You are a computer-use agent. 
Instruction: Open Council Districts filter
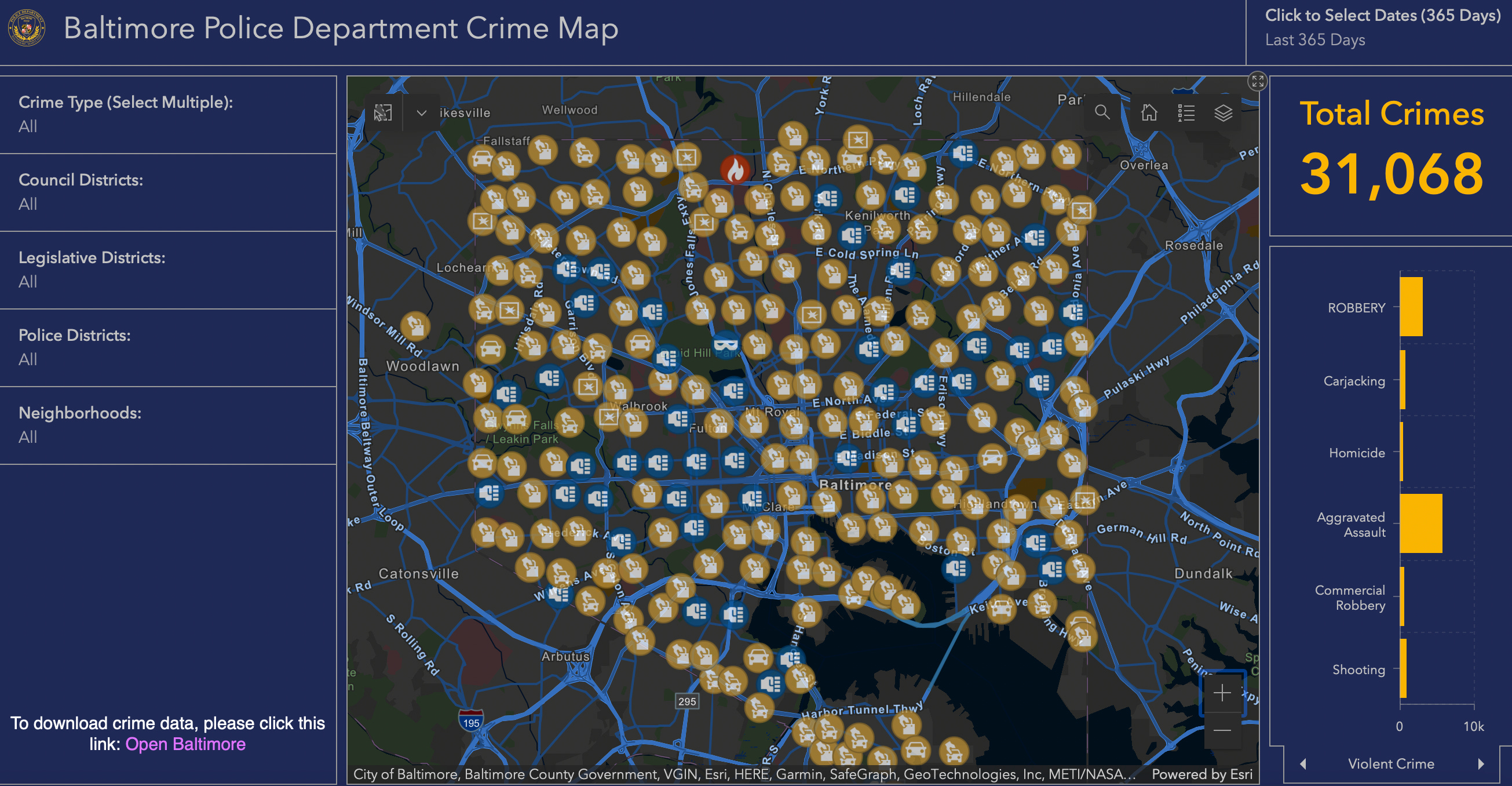(169, 192)
